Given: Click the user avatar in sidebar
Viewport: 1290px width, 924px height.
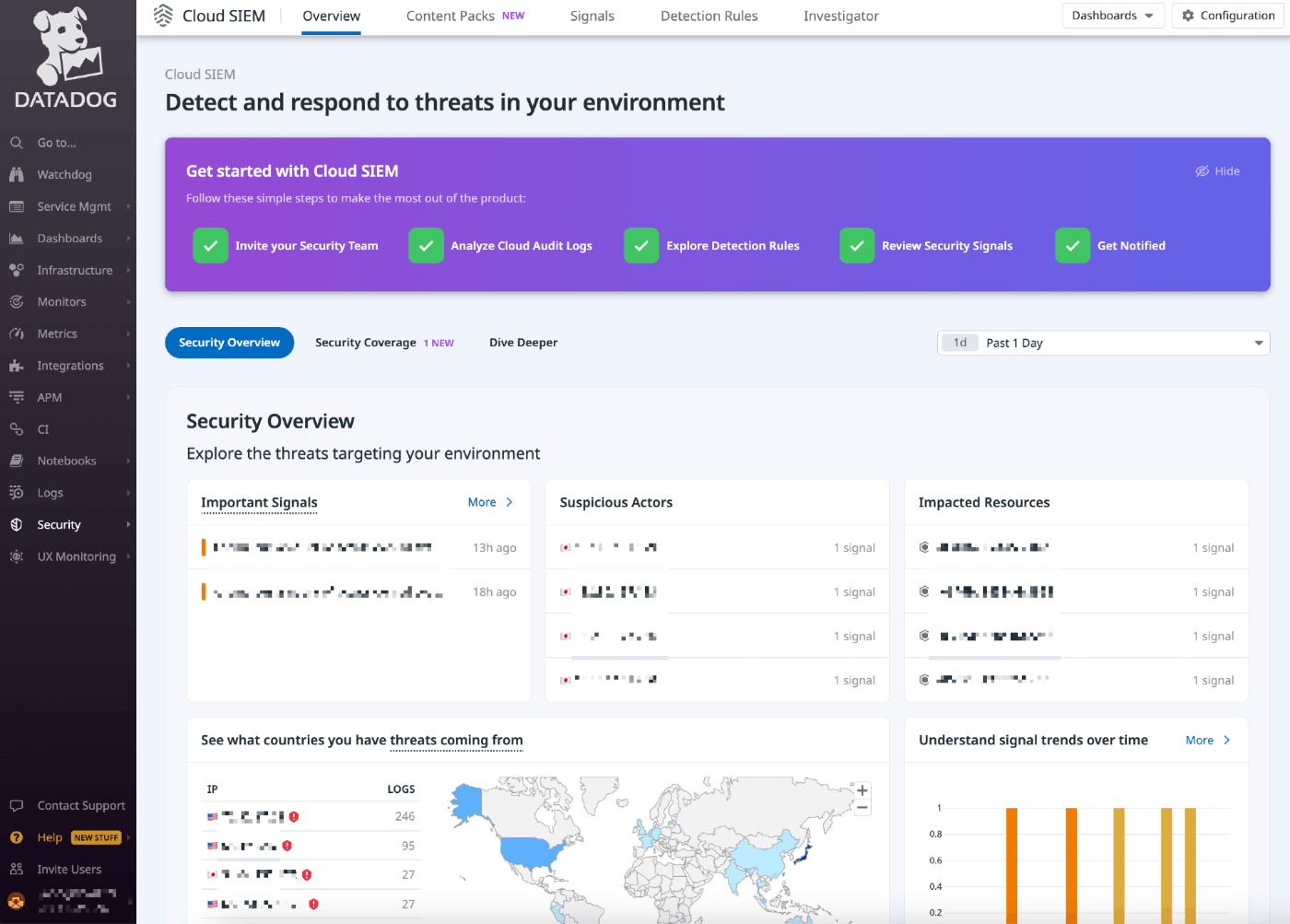Looking at the screenshot, I should pos(17,901).
